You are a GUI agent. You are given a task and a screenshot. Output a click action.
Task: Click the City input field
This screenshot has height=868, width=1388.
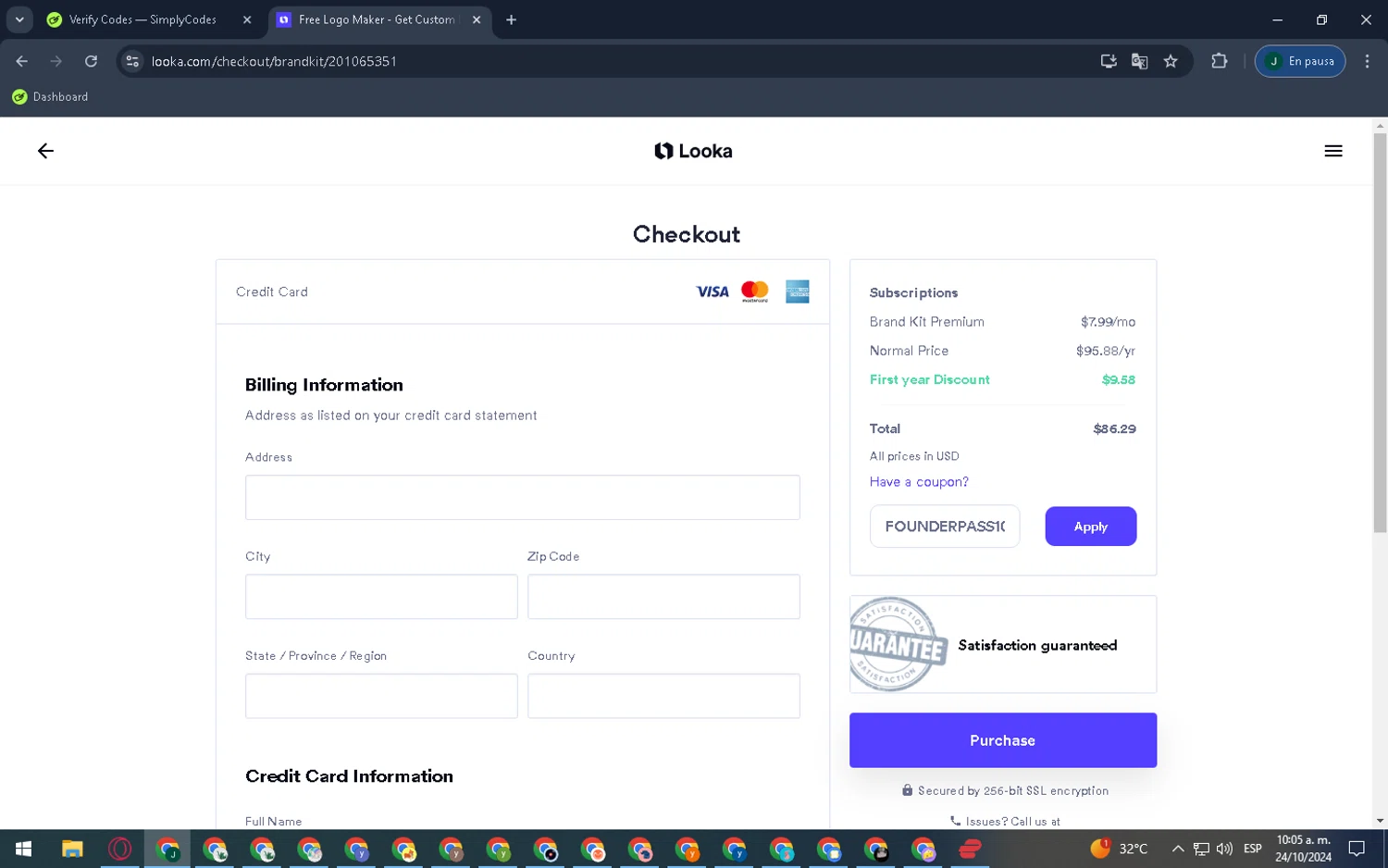381,596
